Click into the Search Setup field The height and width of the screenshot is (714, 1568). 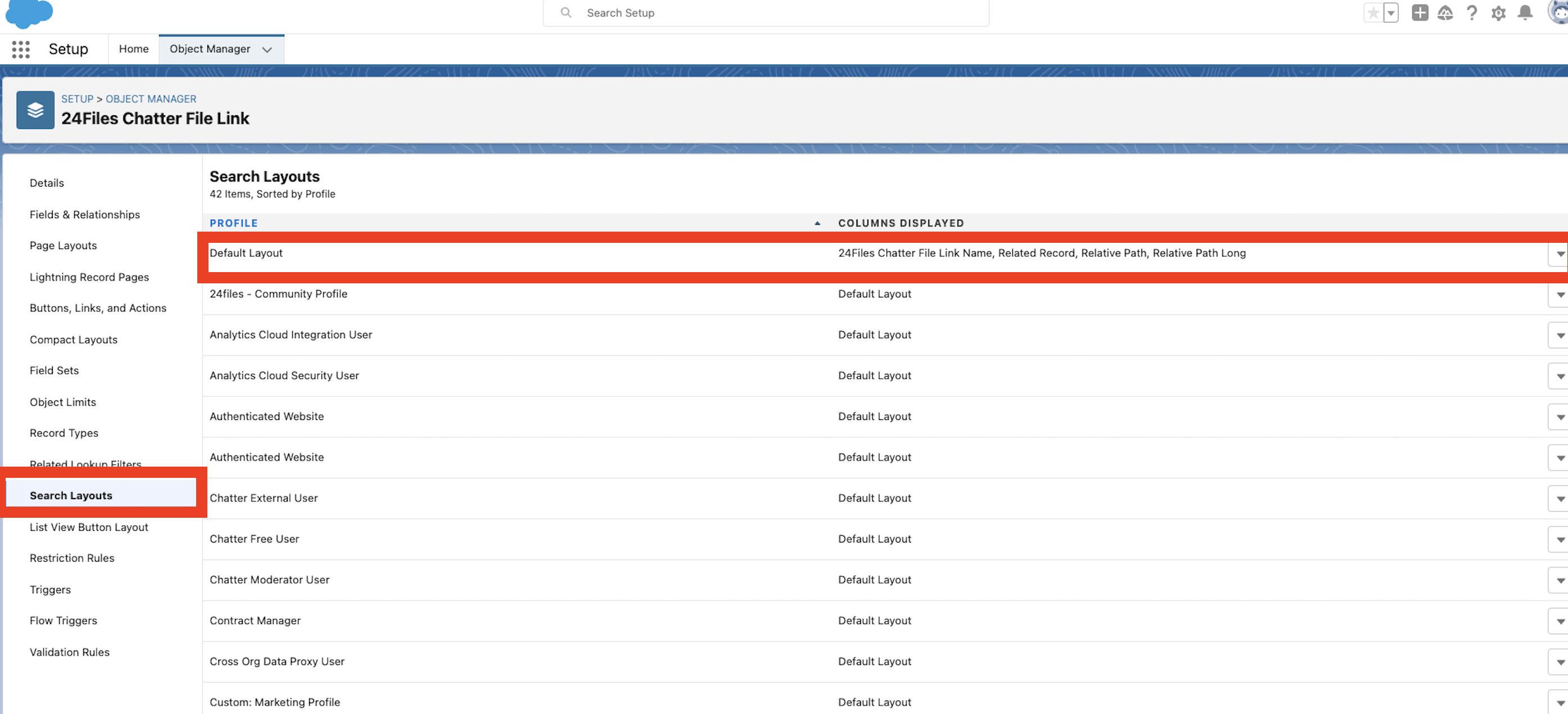click(766, 13)
